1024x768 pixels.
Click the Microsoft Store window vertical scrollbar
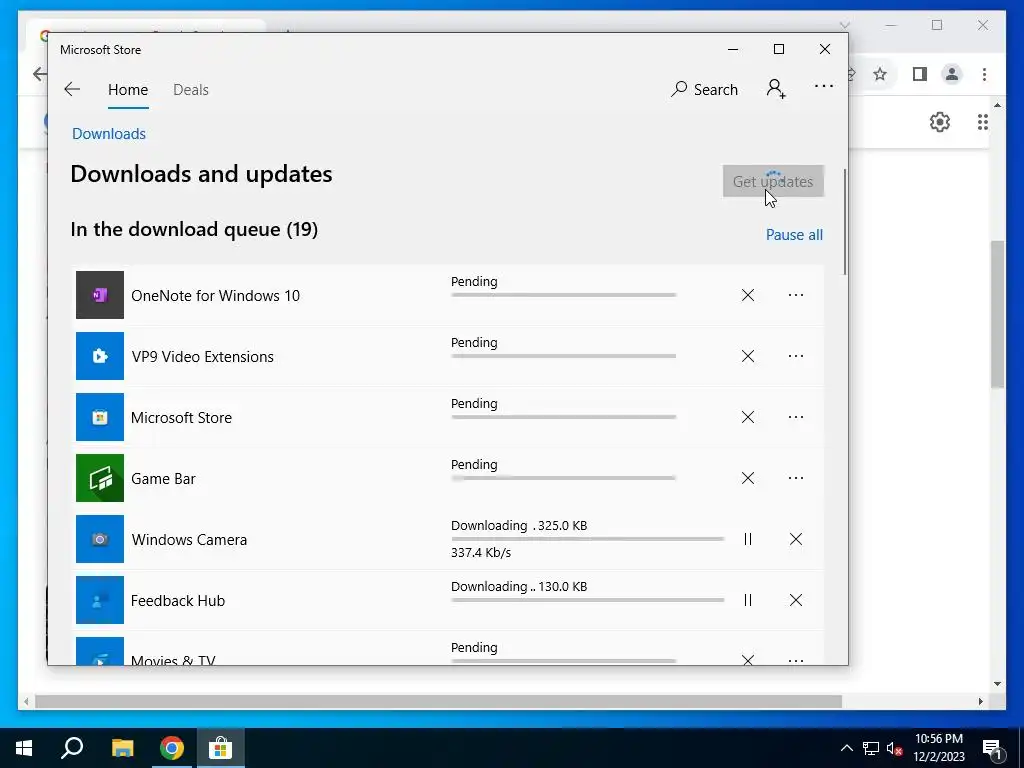point(845,222)
